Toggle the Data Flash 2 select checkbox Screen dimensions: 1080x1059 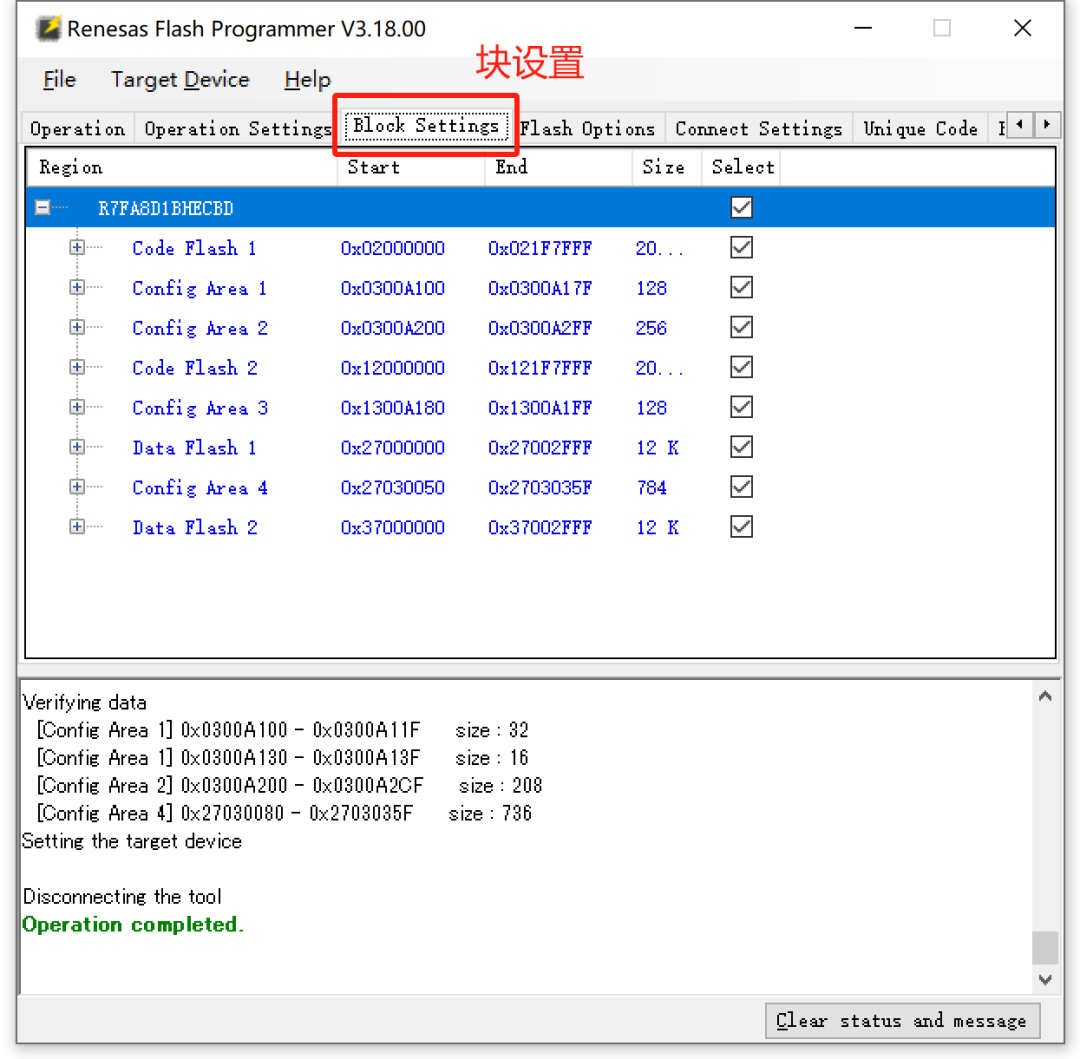(741, 527)
